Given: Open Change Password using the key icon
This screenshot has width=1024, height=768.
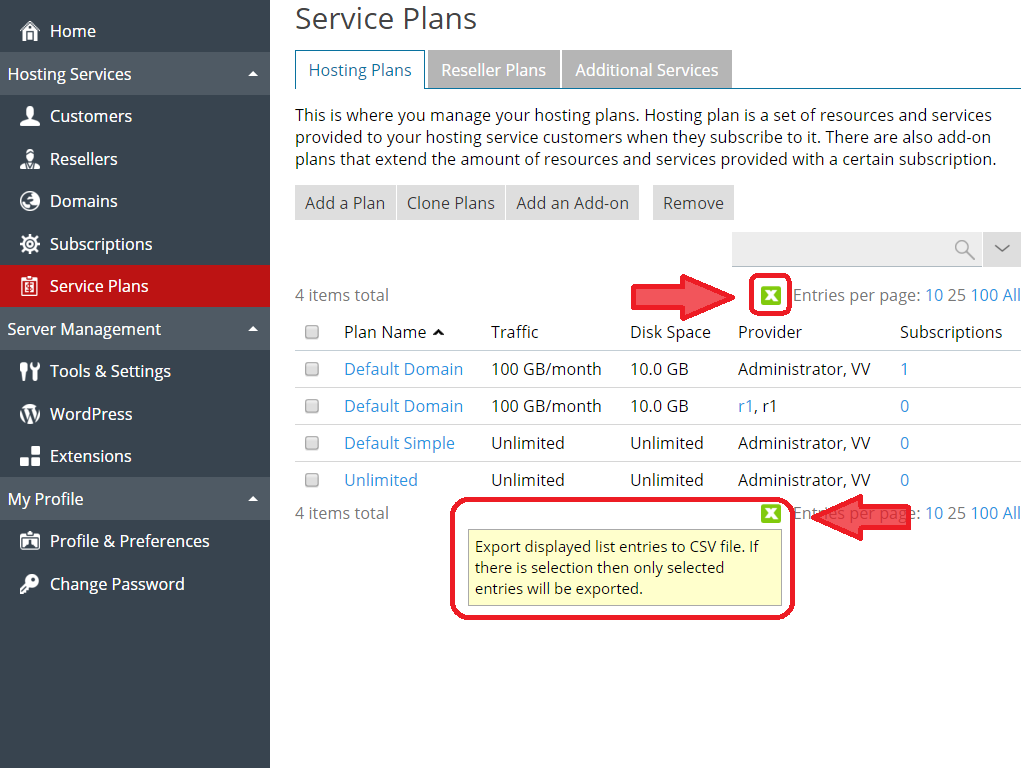Looking at the screenshot, I should (30, 584).
